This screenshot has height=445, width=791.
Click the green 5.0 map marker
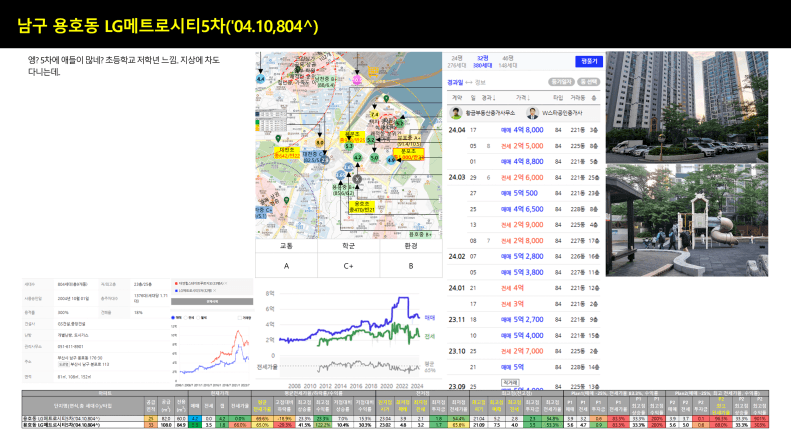tap(374, 158)
